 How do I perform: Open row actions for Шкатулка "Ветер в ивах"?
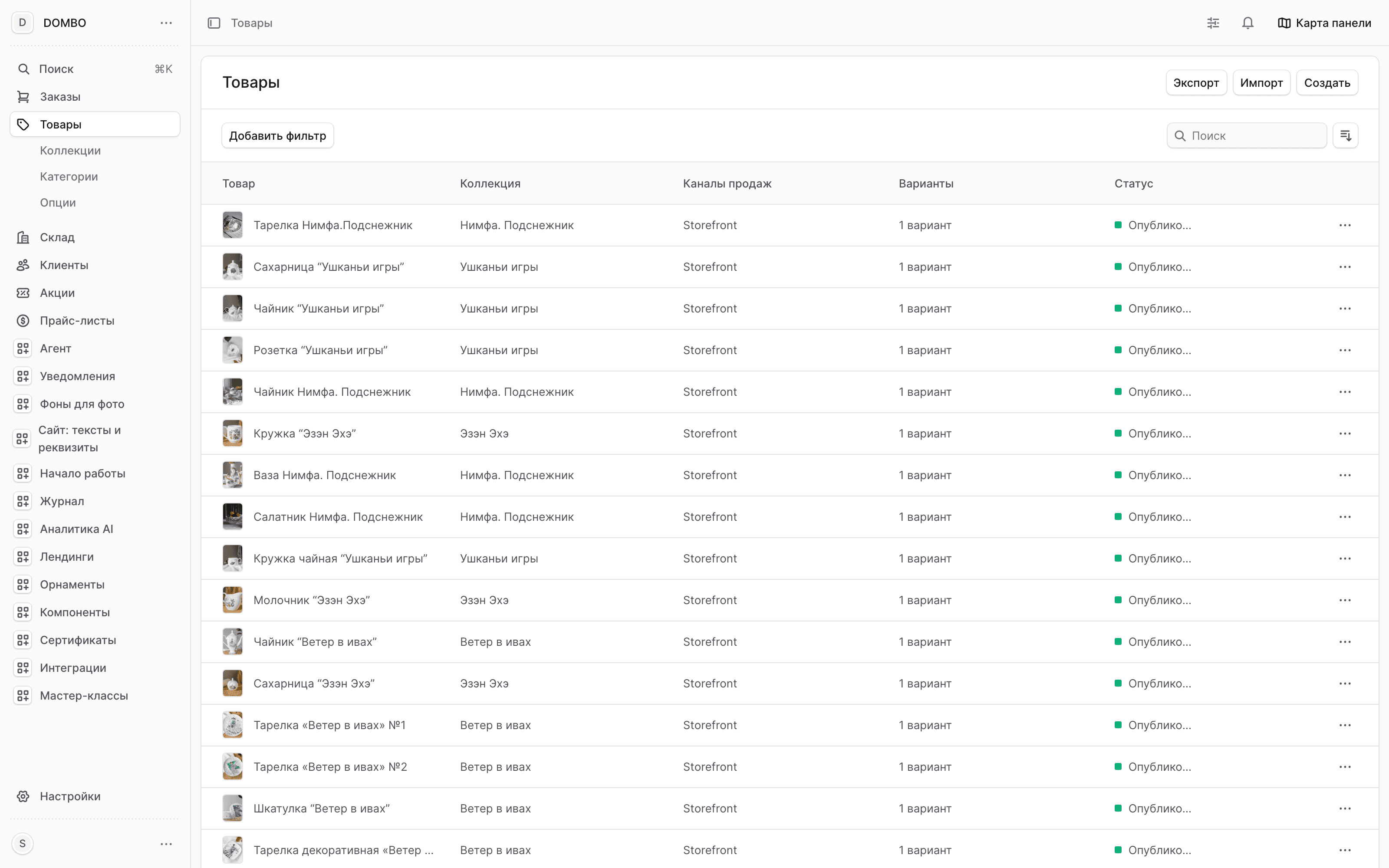tap(1345, 808)
